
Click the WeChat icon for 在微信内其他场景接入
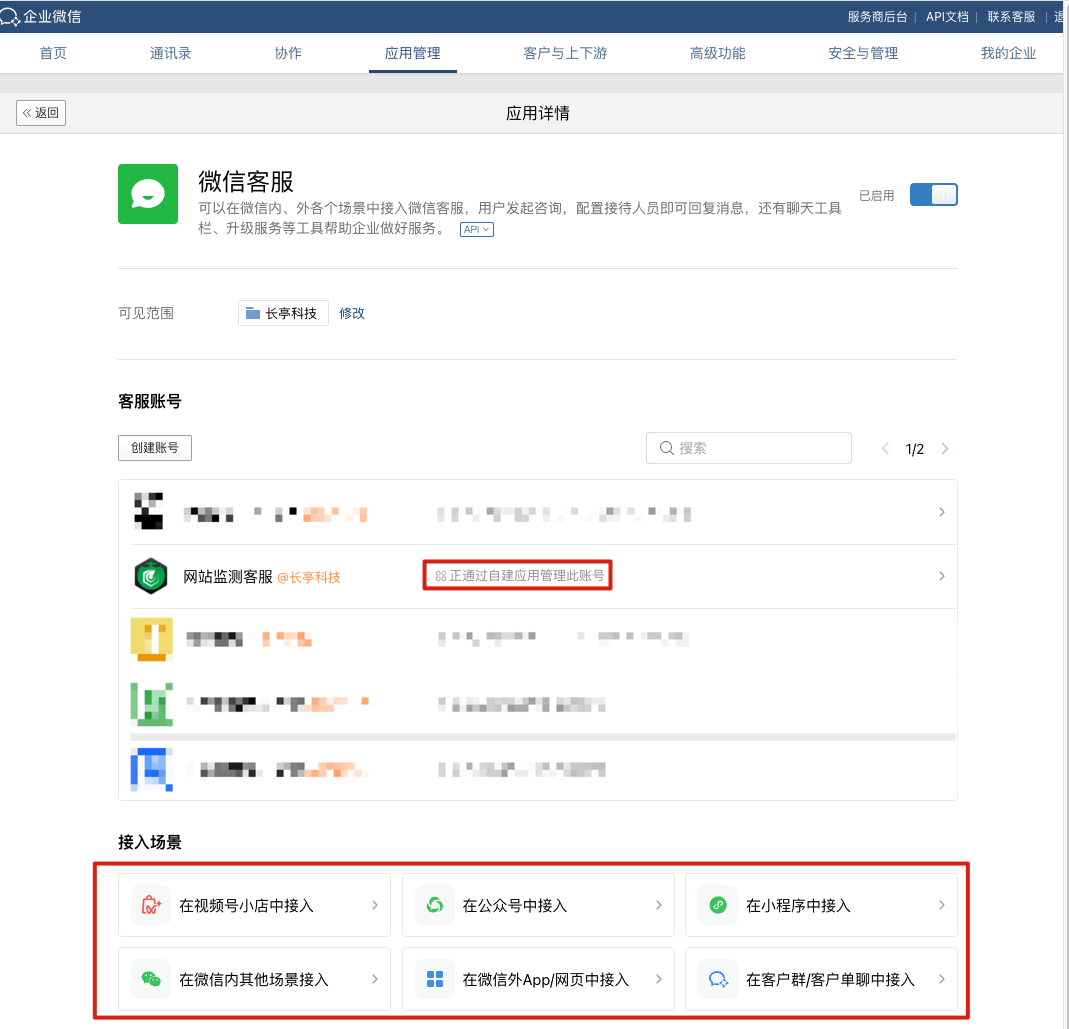click(151, 979)
